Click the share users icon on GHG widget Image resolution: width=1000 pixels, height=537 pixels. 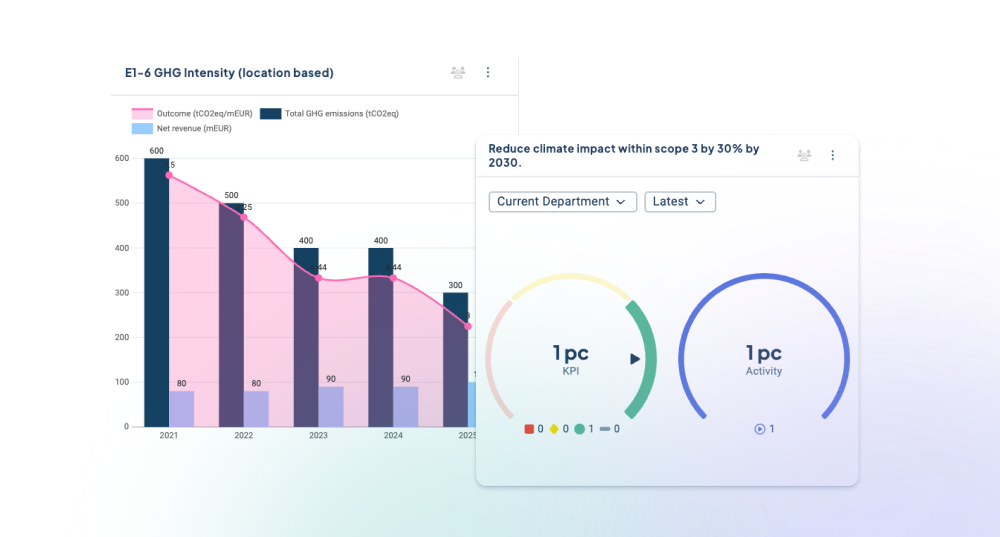[458, 72]
